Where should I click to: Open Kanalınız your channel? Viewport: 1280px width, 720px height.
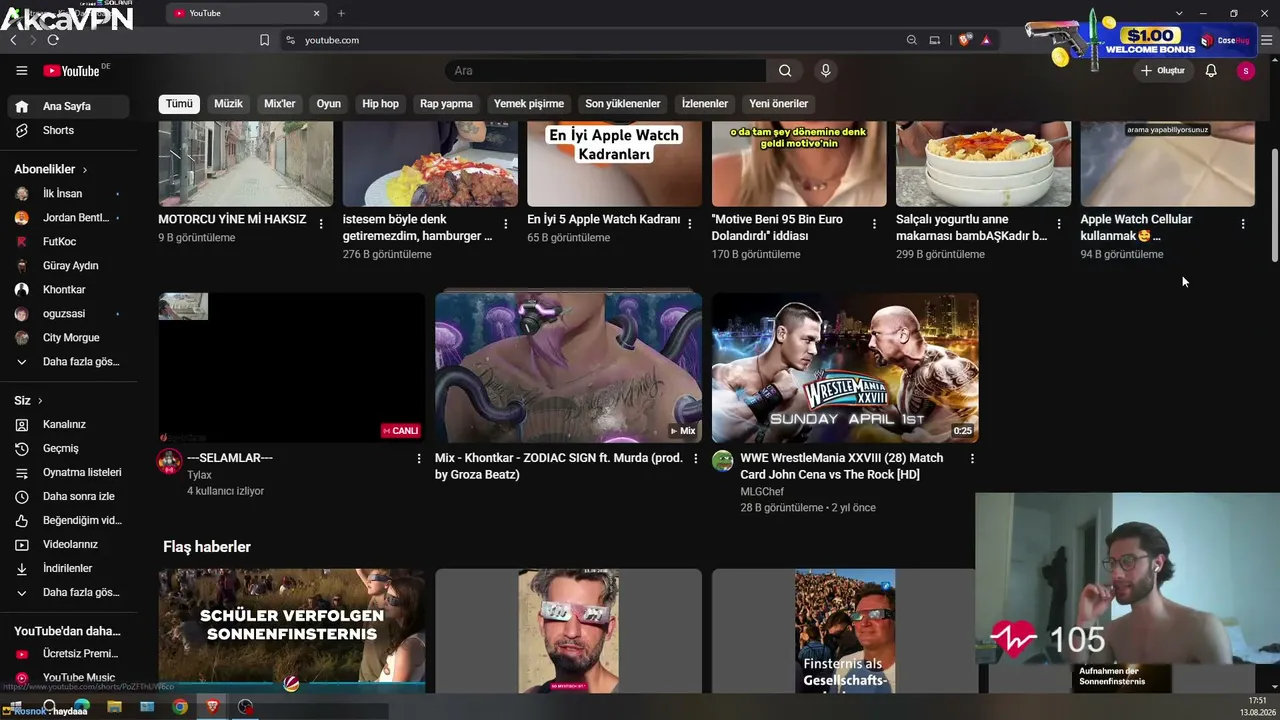coord(67,424)
